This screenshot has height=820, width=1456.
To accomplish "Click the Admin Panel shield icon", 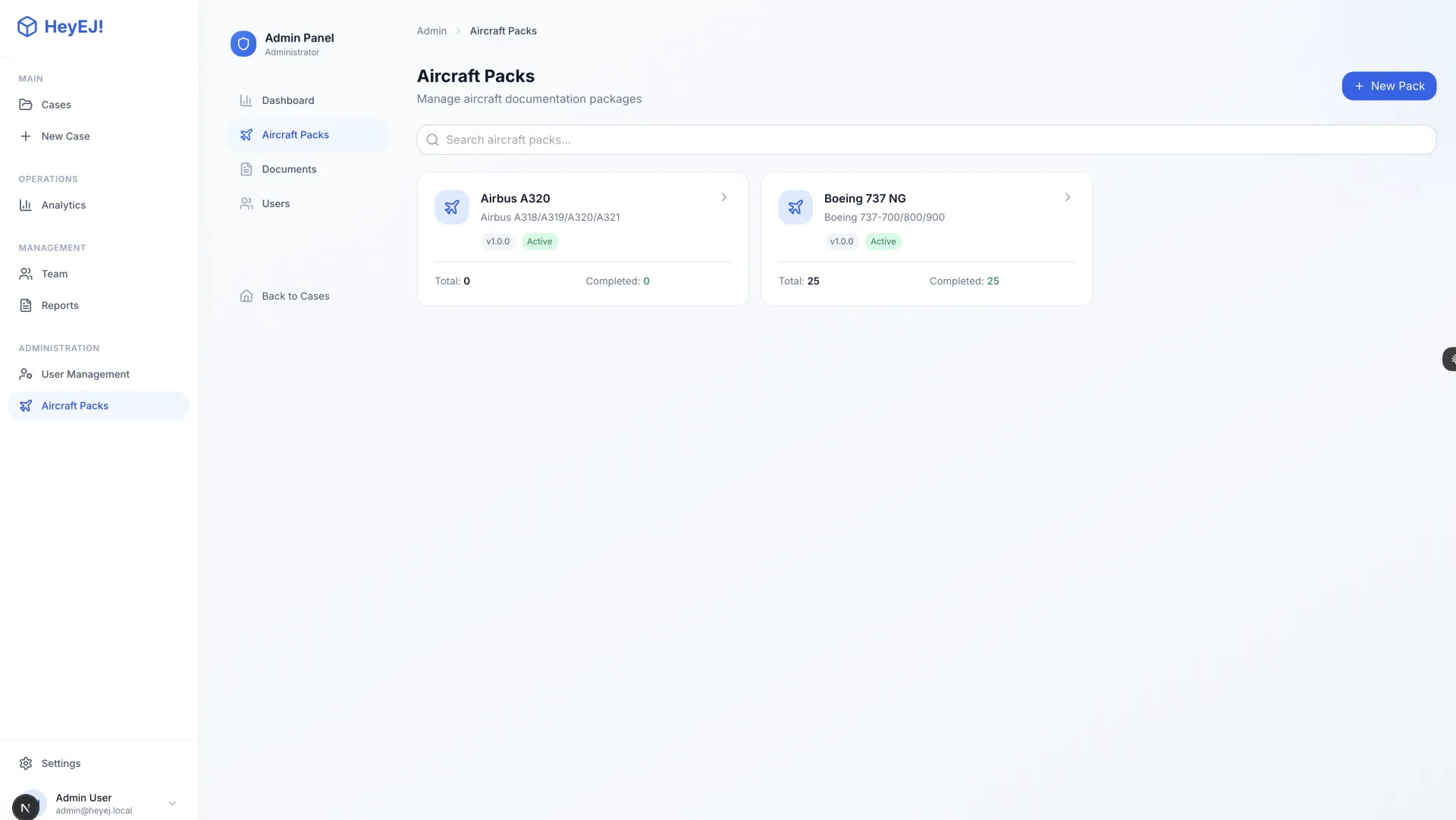I will click(243, 44).
